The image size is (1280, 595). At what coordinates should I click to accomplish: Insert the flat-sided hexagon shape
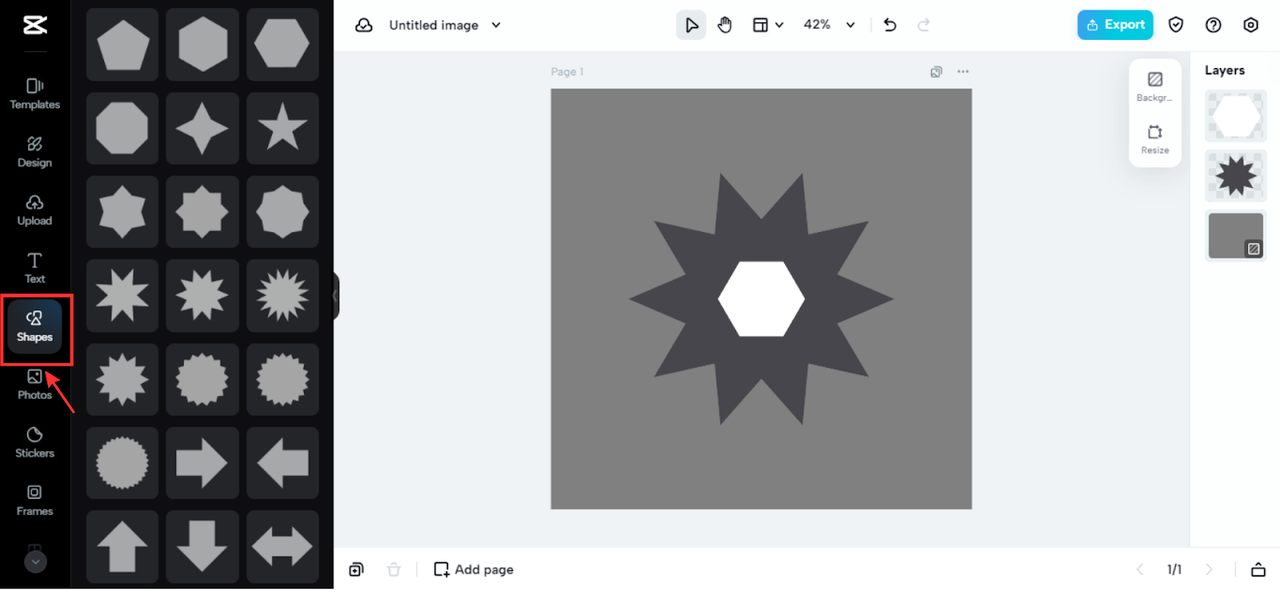tap(282, 44)
